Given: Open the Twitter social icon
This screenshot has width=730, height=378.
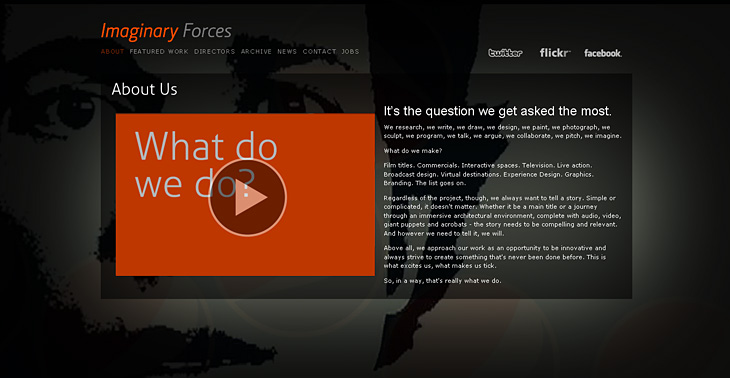Looking at the screenshot, I should click(505, 53).
